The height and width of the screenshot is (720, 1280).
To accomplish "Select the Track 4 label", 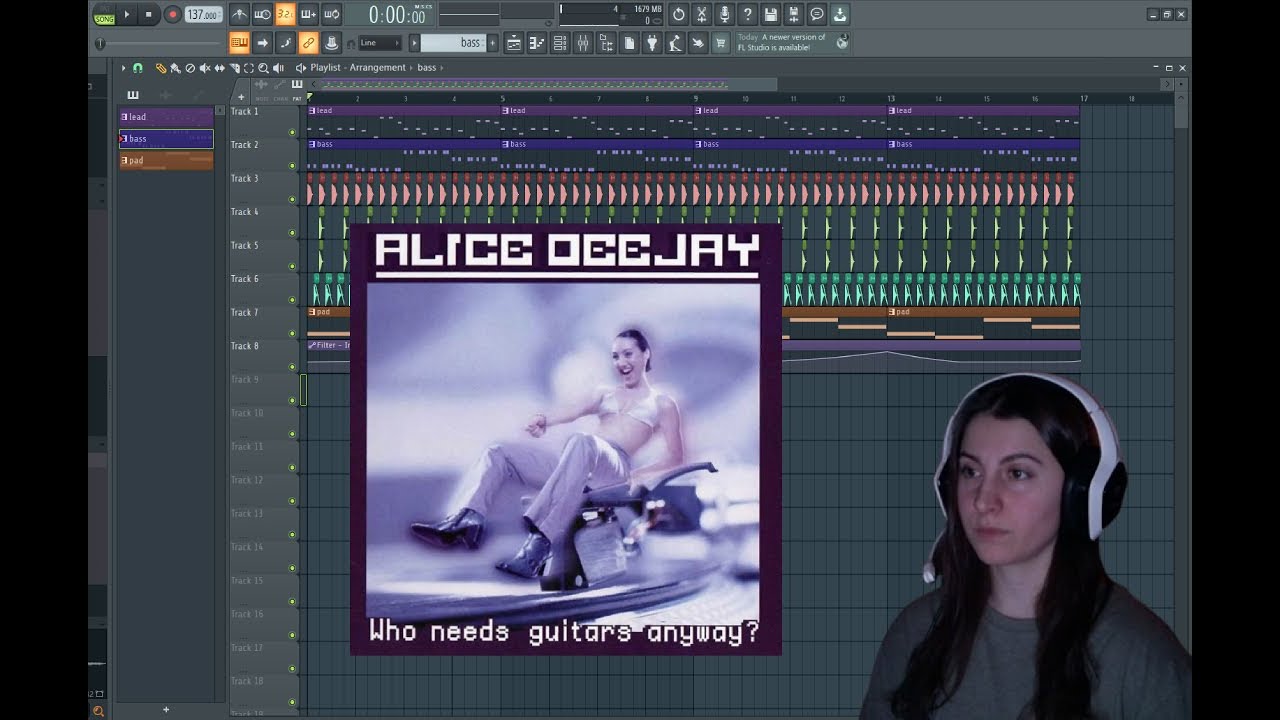I will point(245,212).
